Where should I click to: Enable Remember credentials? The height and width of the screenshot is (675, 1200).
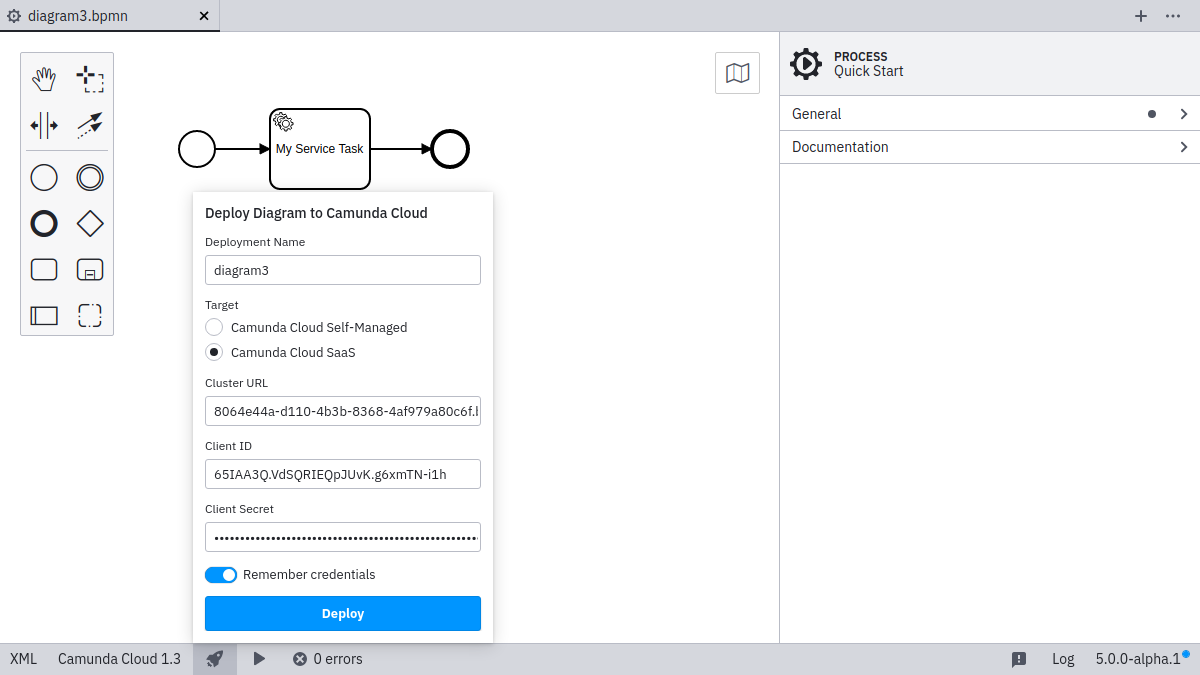coord(220,574)
